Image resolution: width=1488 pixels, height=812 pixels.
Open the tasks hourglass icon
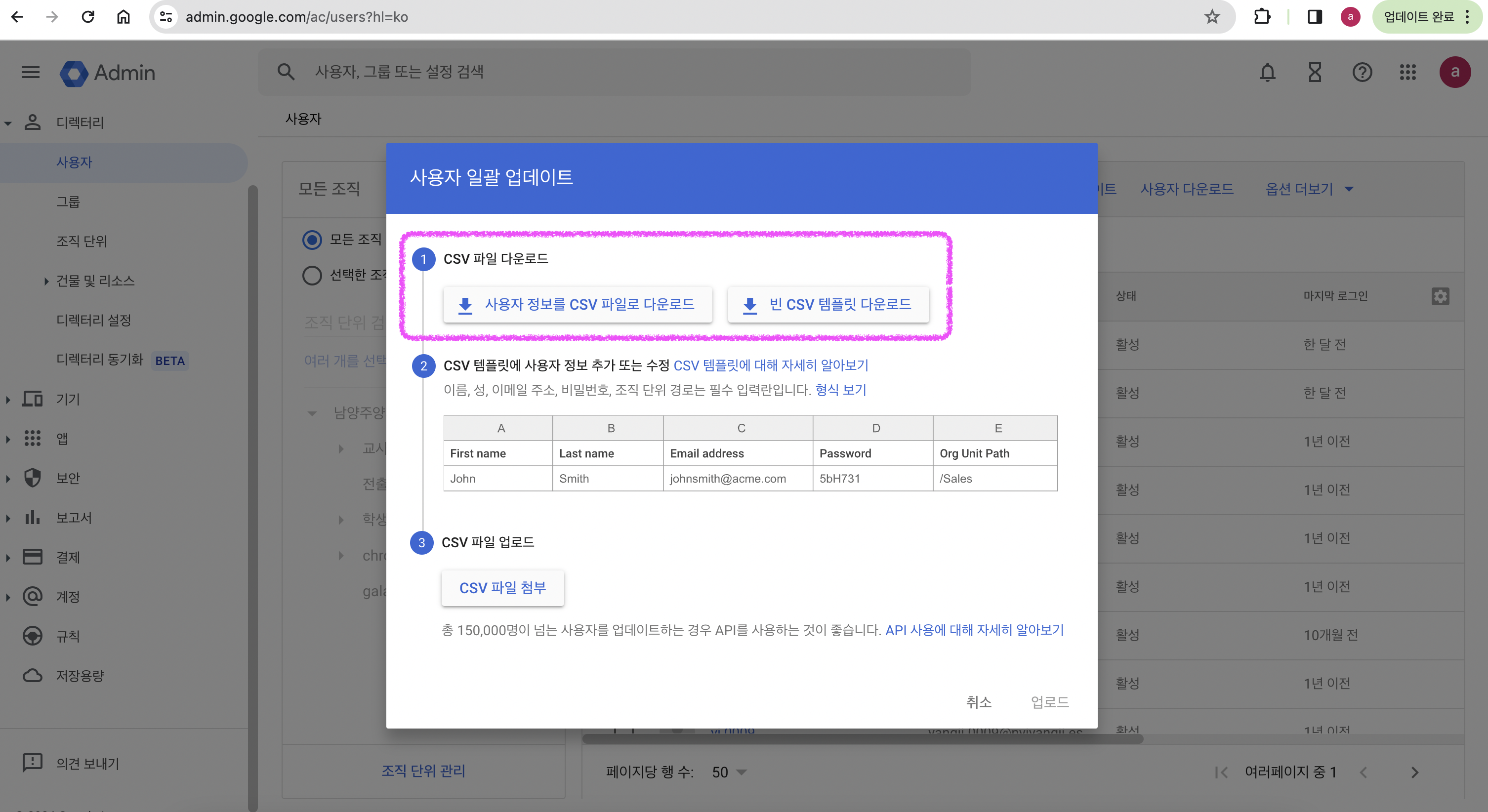tap(1315, 72)
